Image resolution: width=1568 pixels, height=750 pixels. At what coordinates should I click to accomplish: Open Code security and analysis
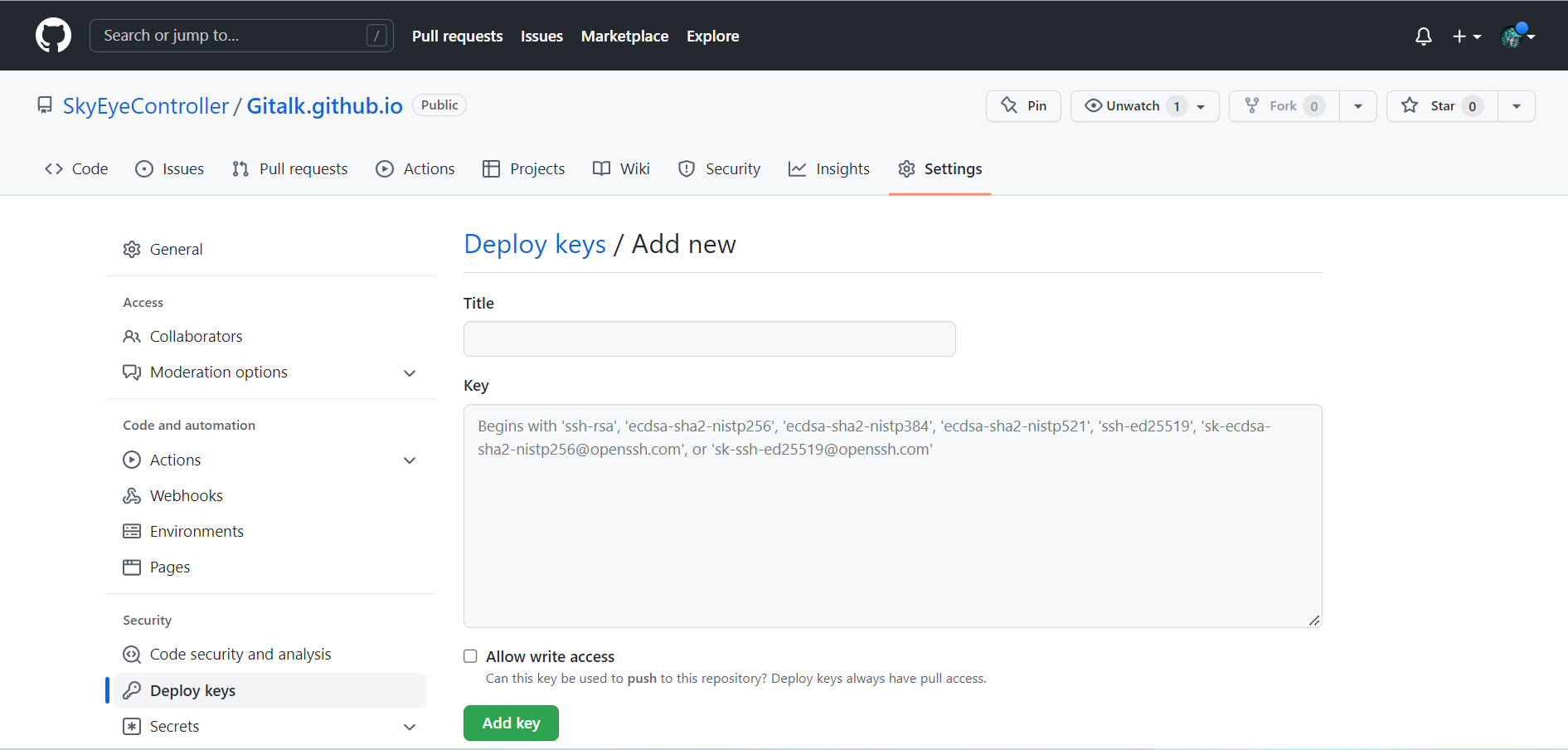270,655
